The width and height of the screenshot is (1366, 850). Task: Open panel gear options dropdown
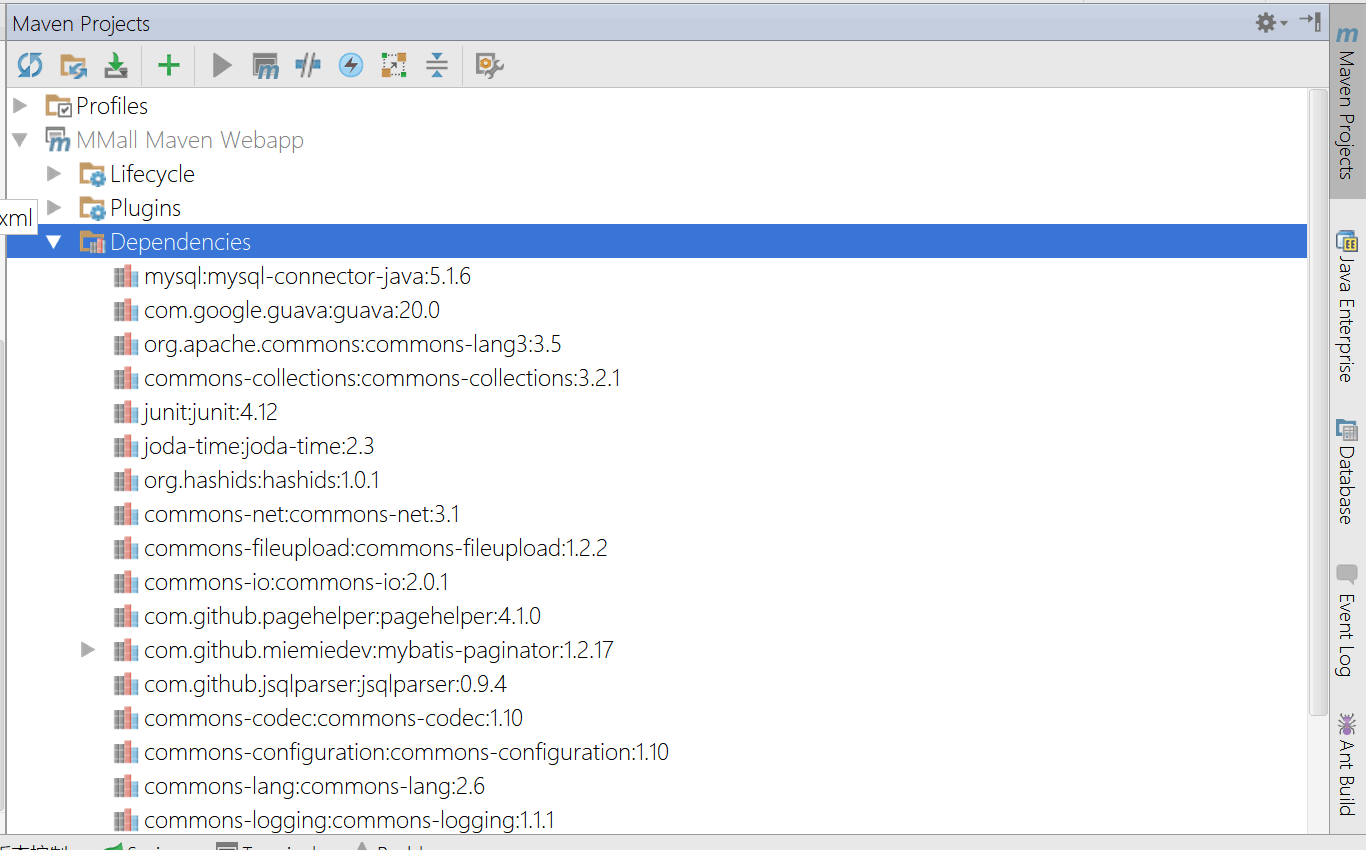click(x=1271, y=22)
